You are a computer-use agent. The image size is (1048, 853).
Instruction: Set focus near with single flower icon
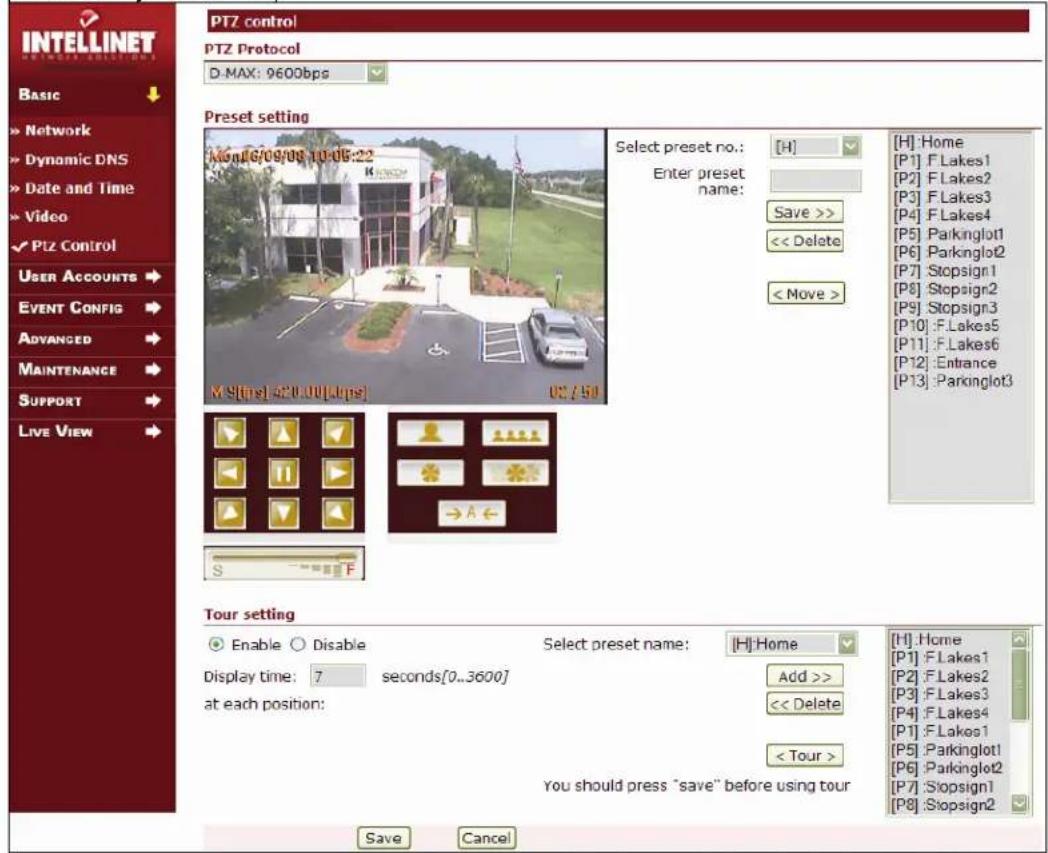(x=430, y=473)
